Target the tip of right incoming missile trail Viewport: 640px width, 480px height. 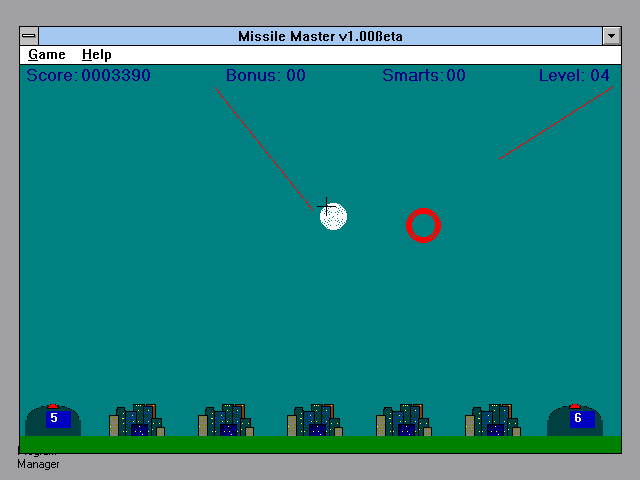tap(500, 158)
